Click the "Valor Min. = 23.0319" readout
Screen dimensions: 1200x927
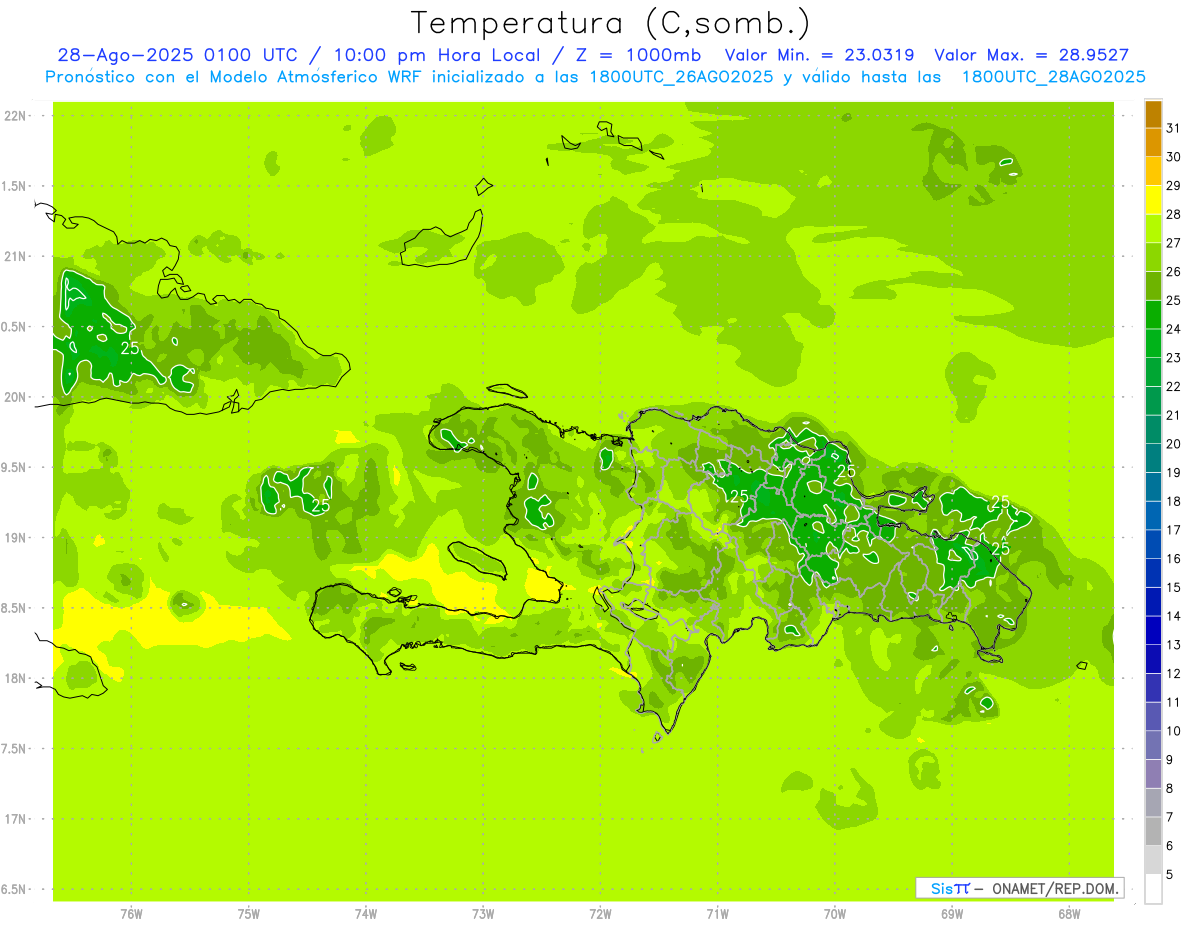pos(821,55)
